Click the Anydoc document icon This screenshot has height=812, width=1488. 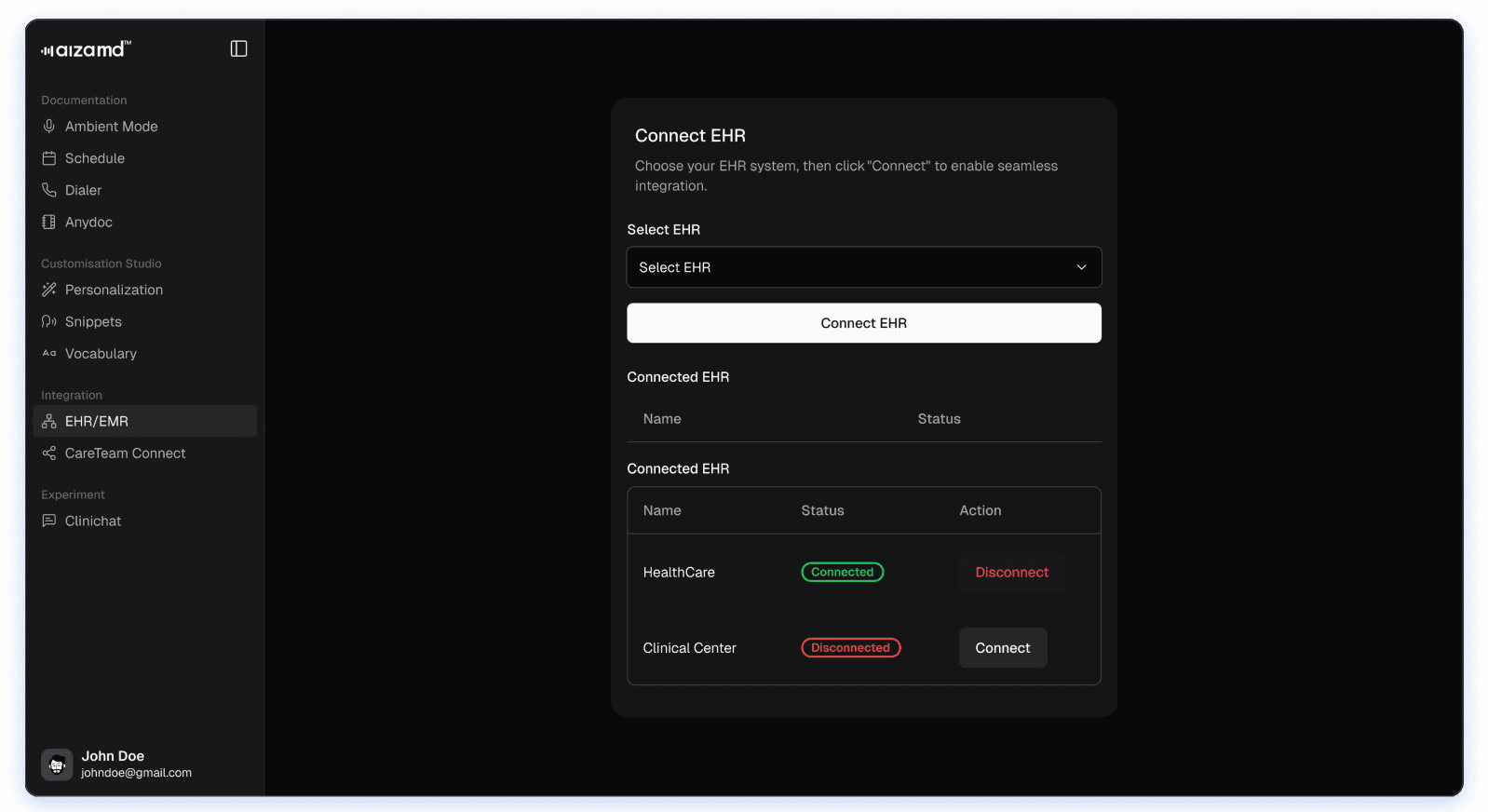pyautogui.click(x=49, y=222)
